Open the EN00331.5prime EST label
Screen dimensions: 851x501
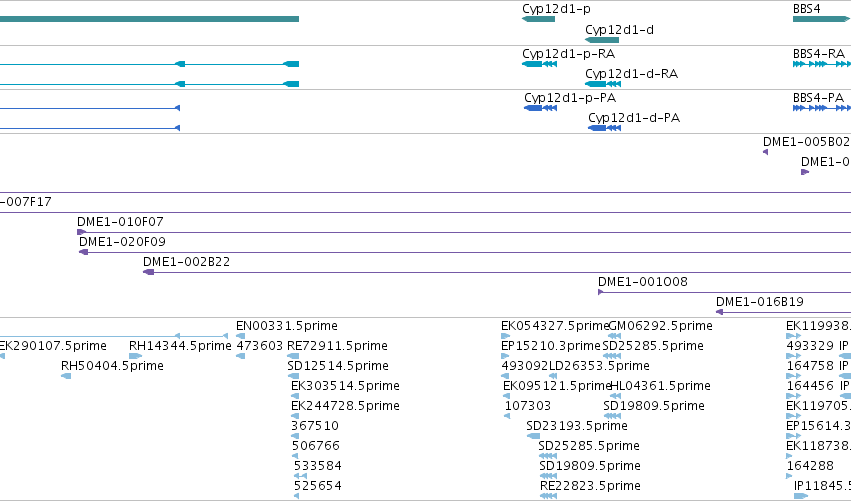(x=287, y=326)
